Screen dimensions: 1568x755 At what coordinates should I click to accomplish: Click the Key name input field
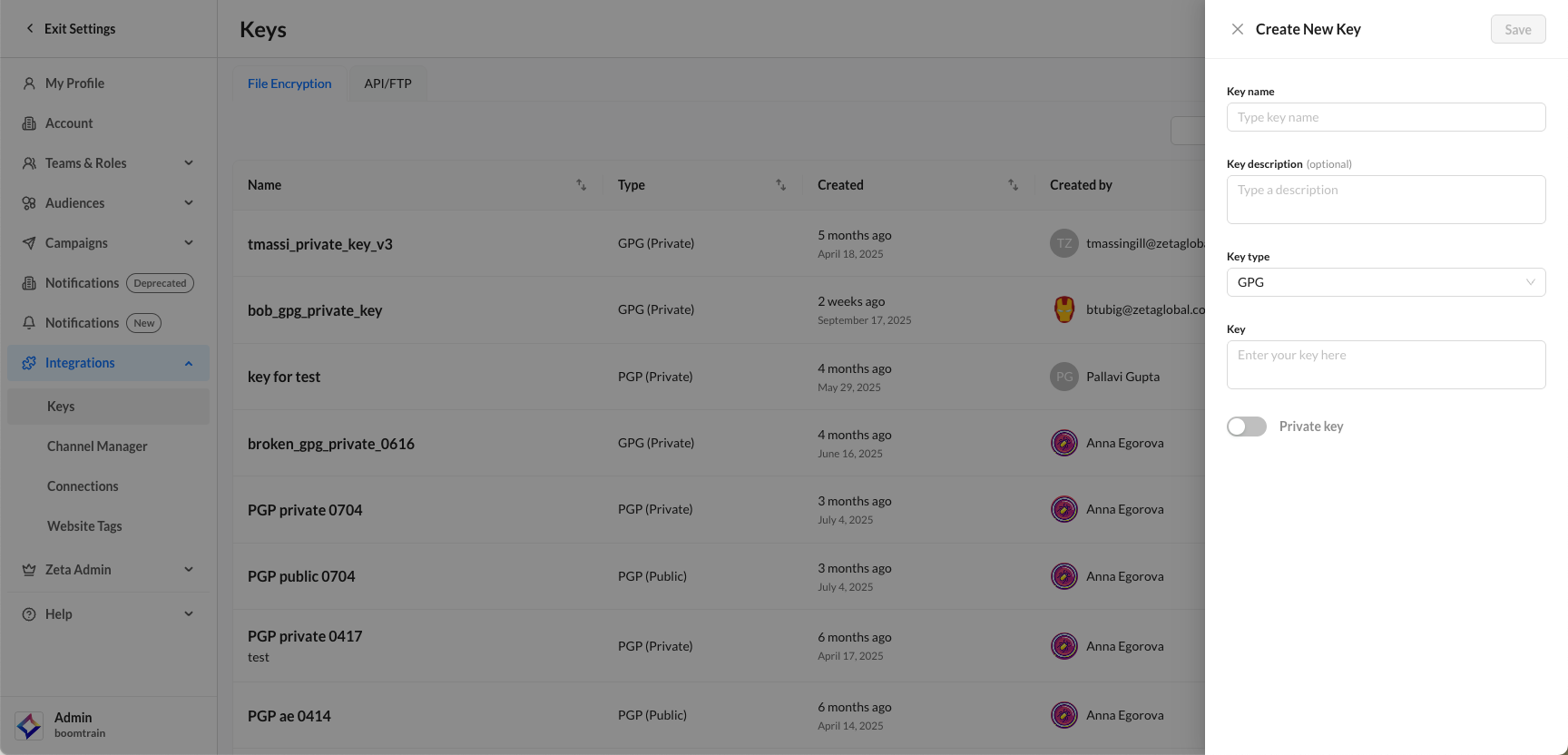pos(1386,117)
